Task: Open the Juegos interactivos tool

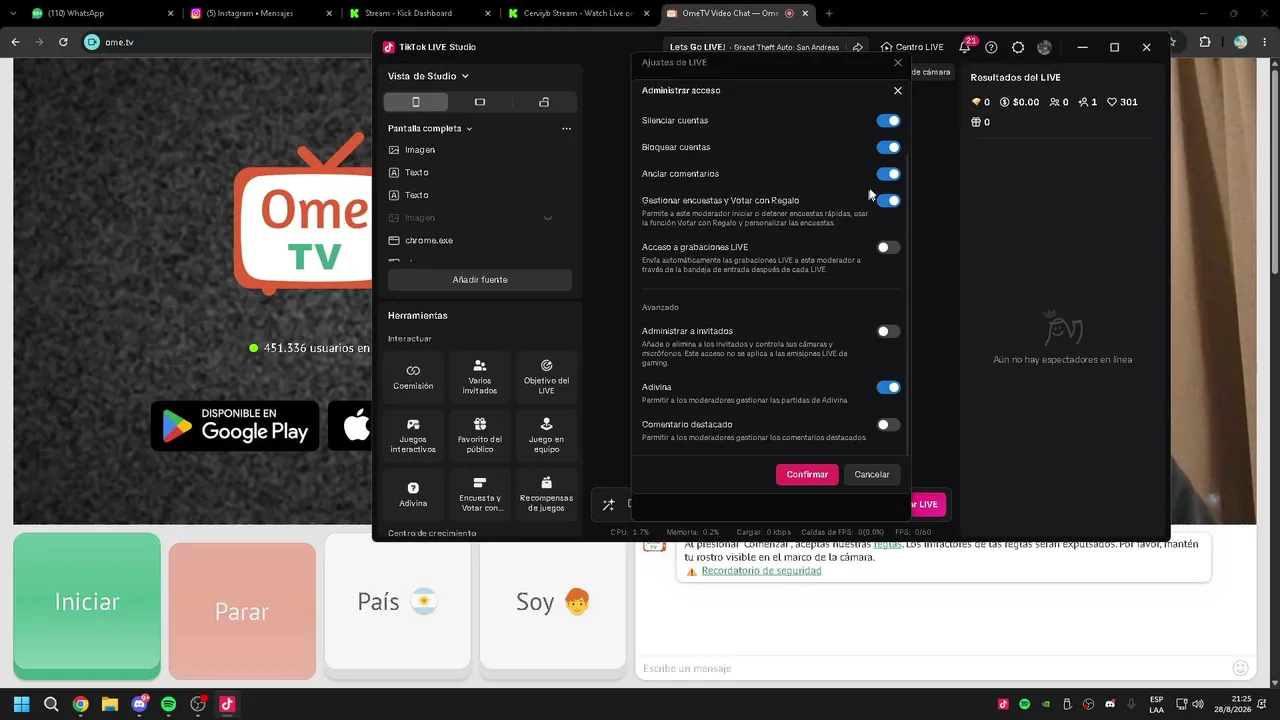Action: point(413,434)
